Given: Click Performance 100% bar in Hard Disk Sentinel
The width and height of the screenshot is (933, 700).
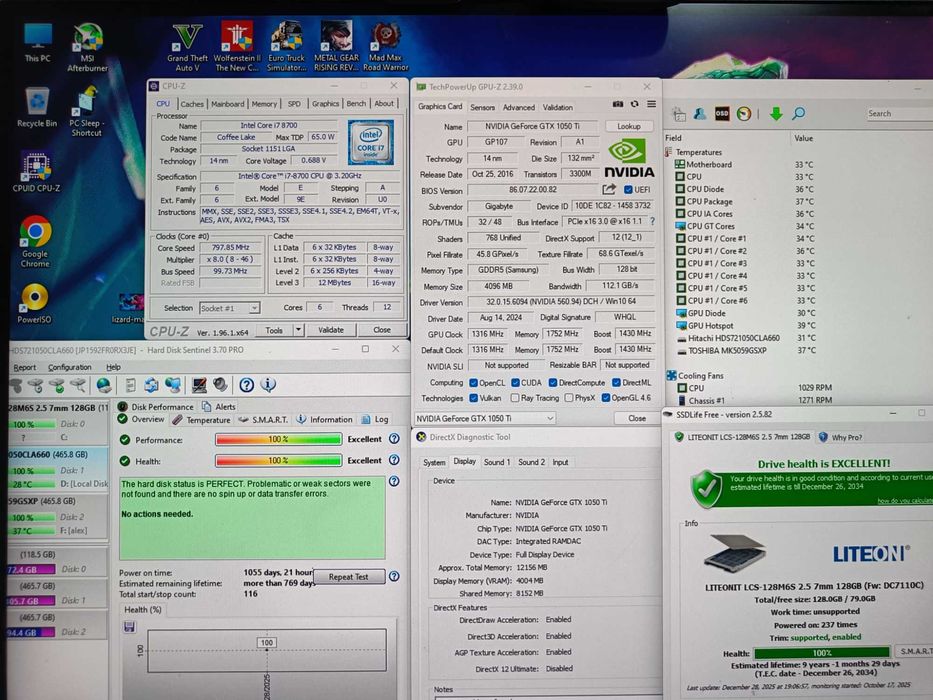Looking at the screenshot, I should click(x=278, y=439).
